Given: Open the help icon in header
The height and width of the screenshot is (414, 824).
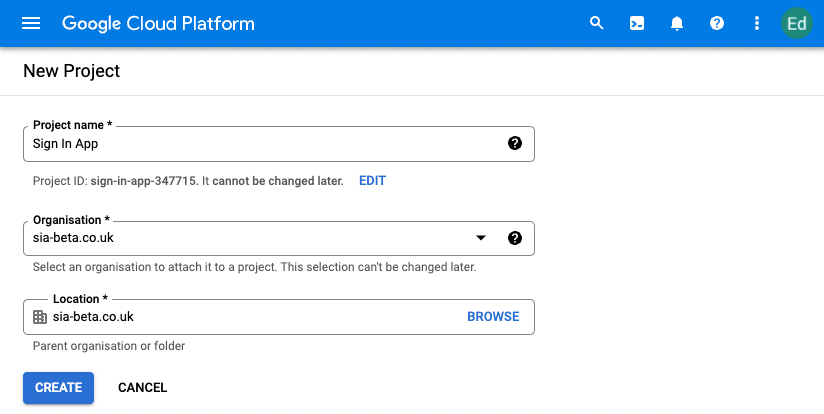Looking at the screenshot, I should [x=717, y=23].
